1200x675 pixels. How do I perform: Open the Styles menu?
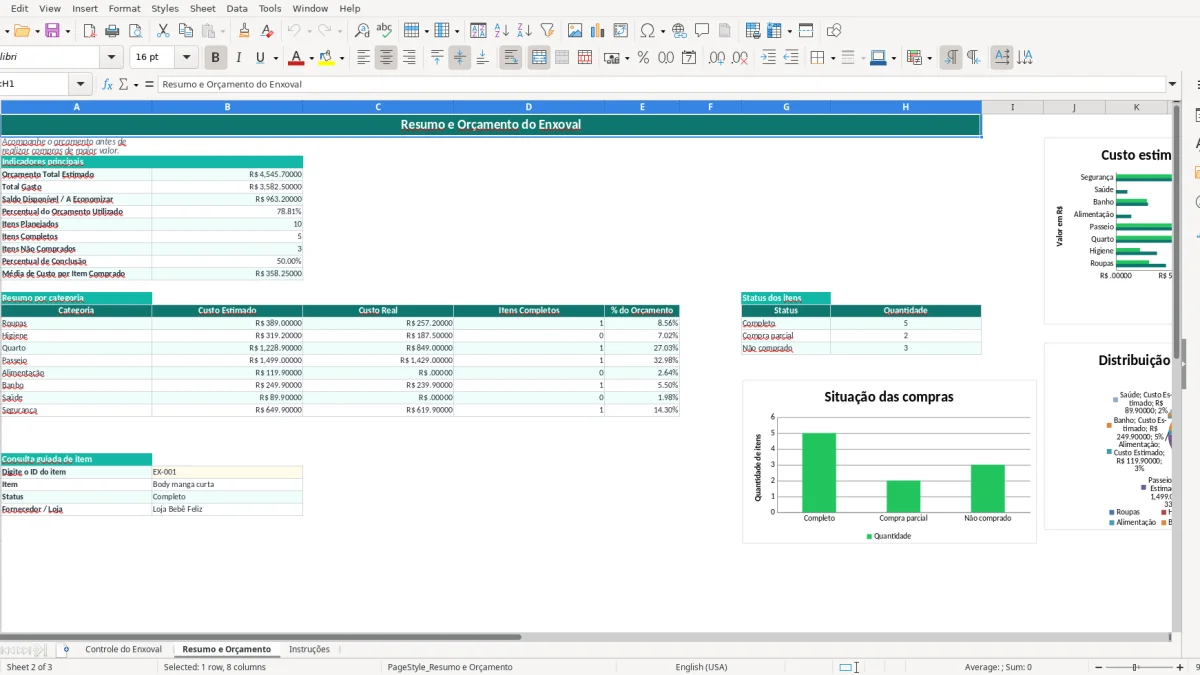(x=165, y=8)
